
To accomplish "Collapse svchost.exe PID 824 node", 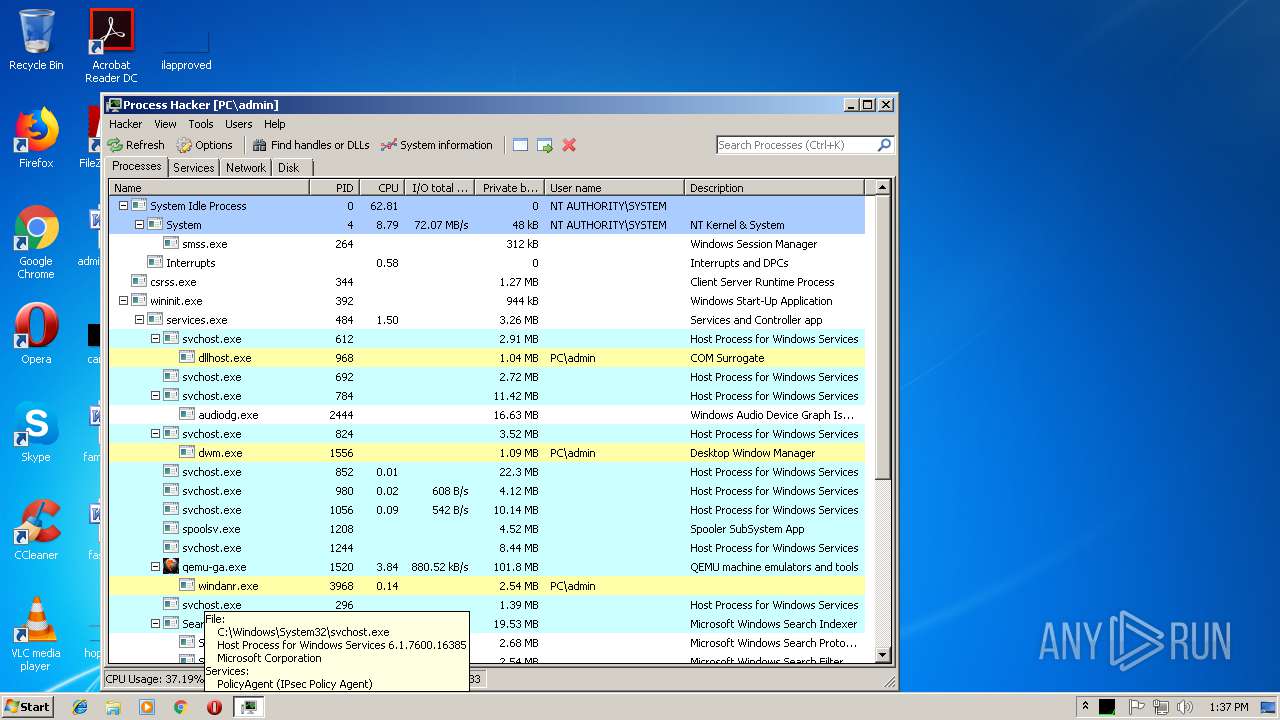I will pos(156,434).
